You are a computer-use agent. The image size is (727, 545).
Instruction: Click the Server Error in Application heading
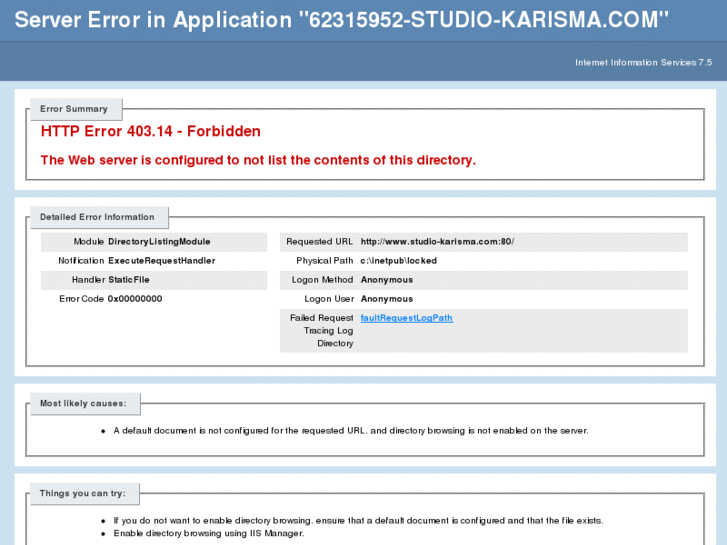pos(342,20)
